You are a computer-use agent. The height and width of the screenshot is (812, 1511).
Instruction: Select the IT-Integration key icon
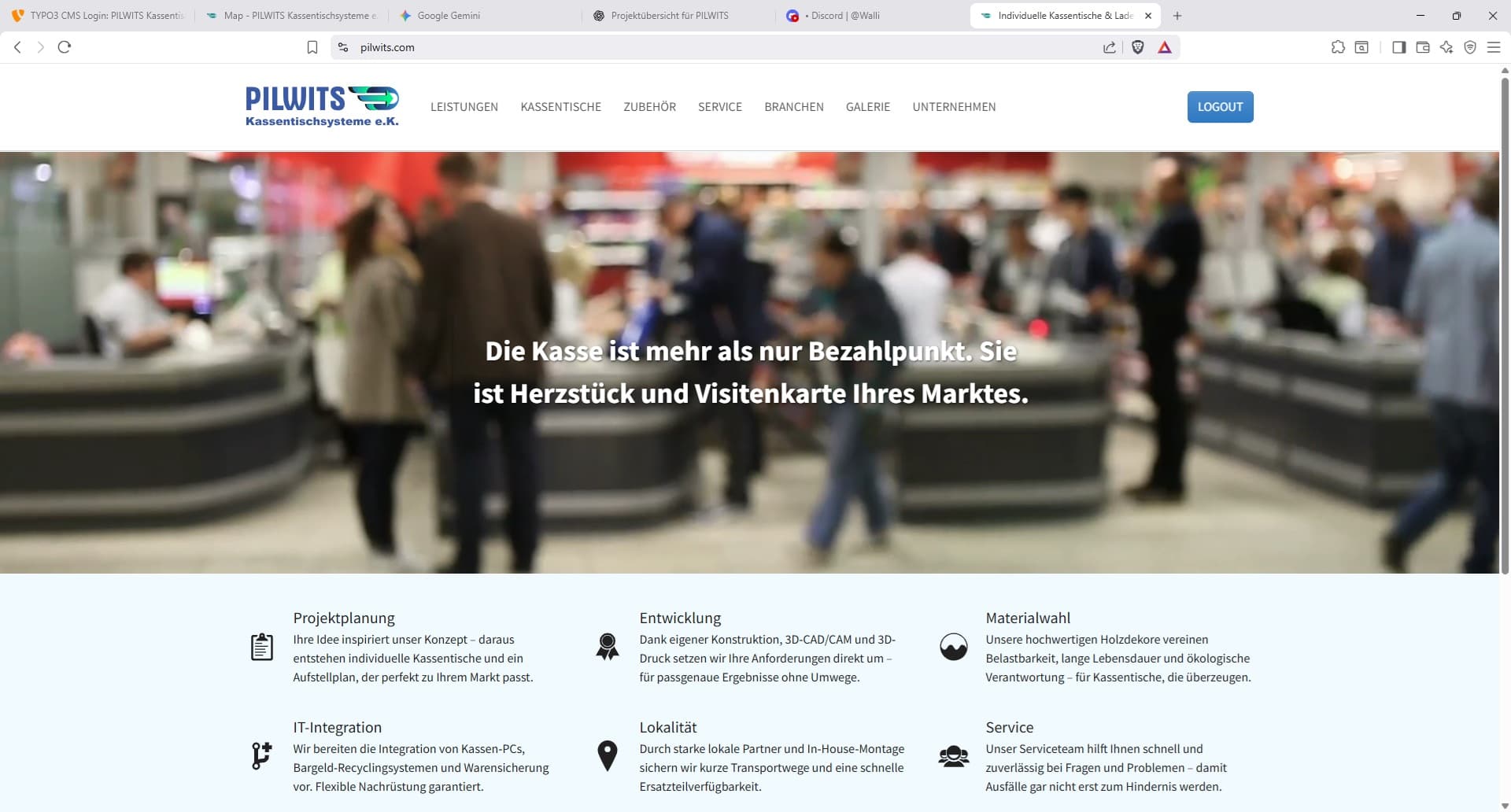[x=261, y=755]
